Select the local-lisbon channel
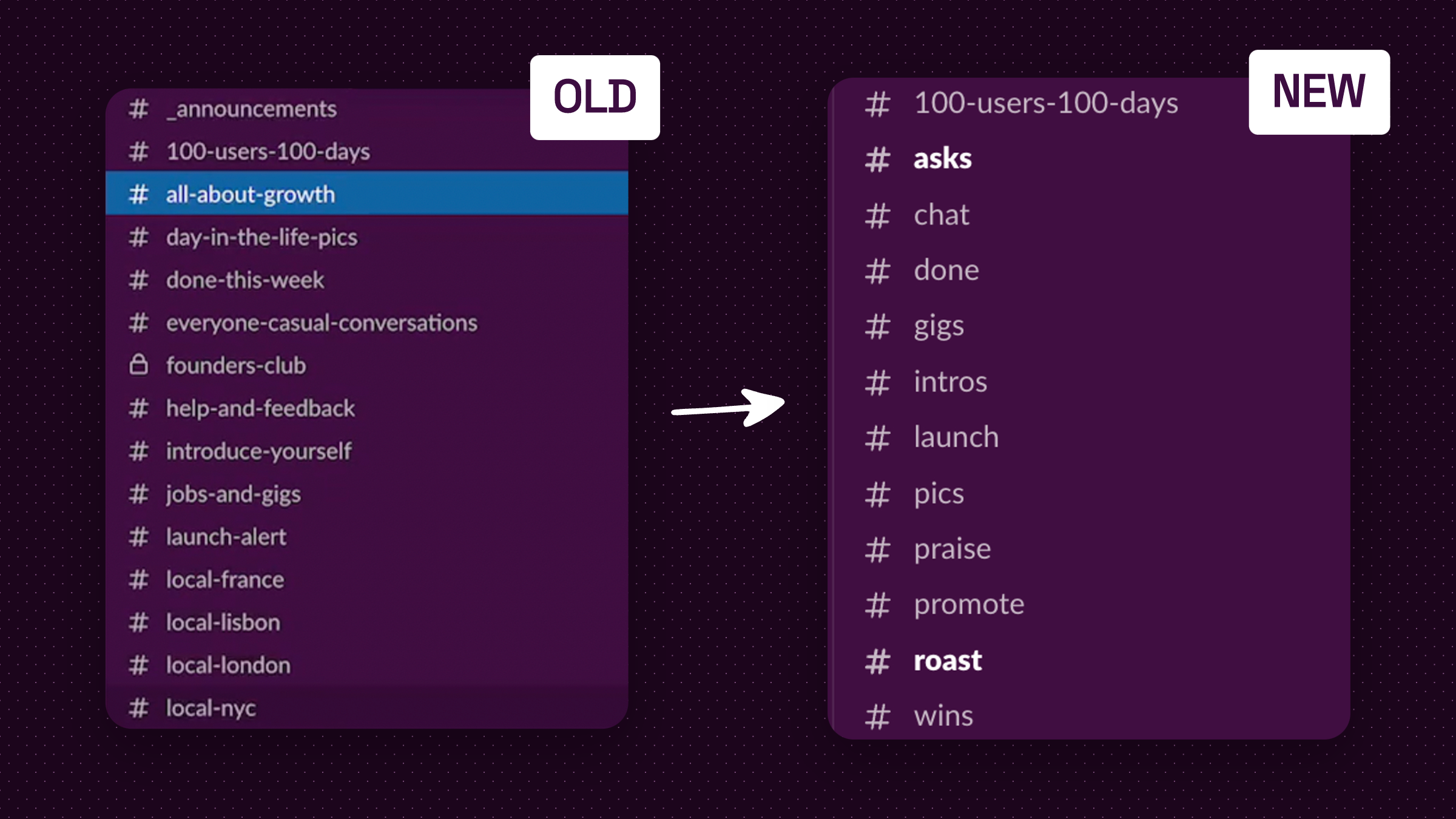Viewport: 1456px width, 819px height. [x=223, y=622]
